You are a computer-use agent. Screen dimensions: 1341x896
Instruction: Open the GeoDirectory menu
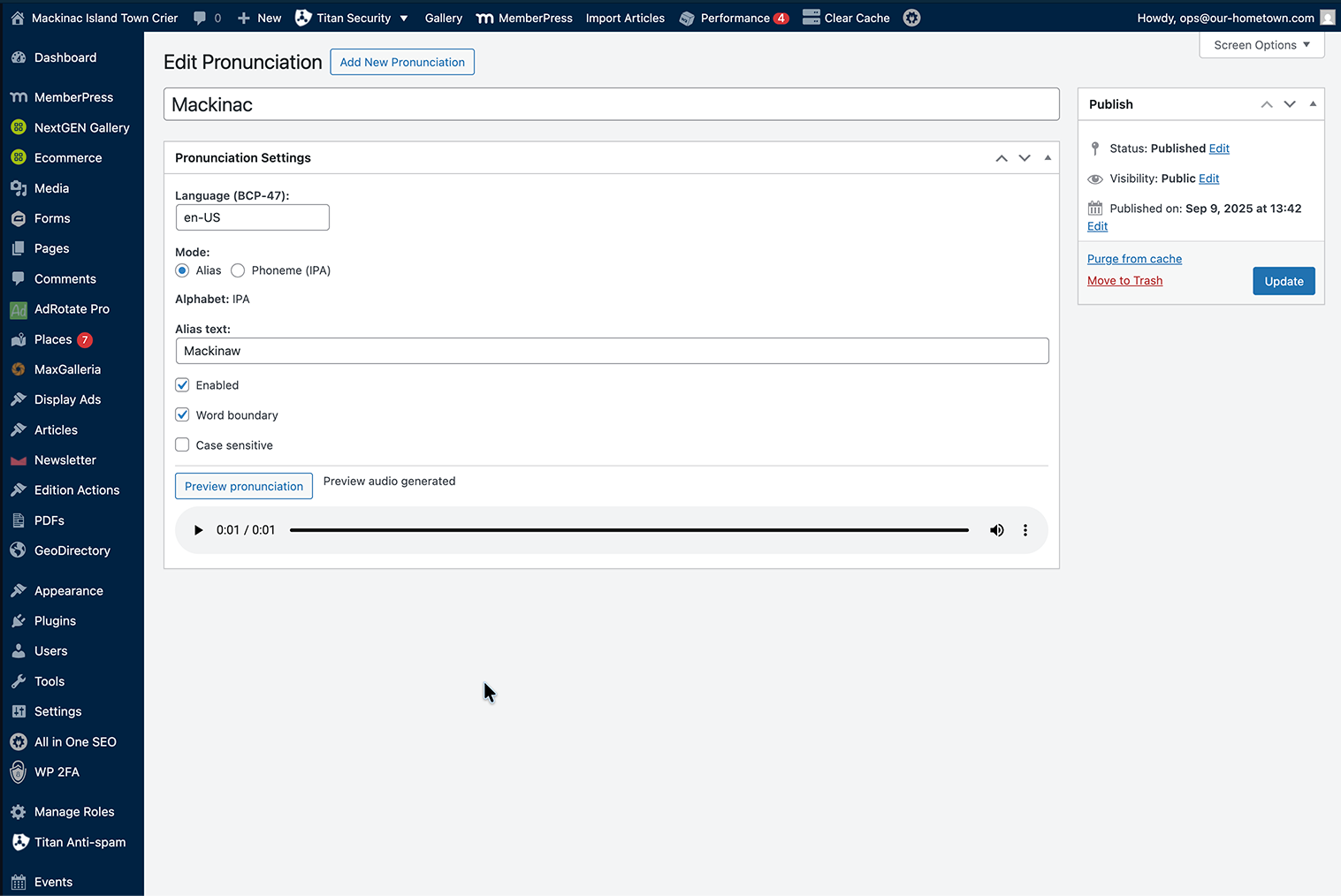click(72, 551)
